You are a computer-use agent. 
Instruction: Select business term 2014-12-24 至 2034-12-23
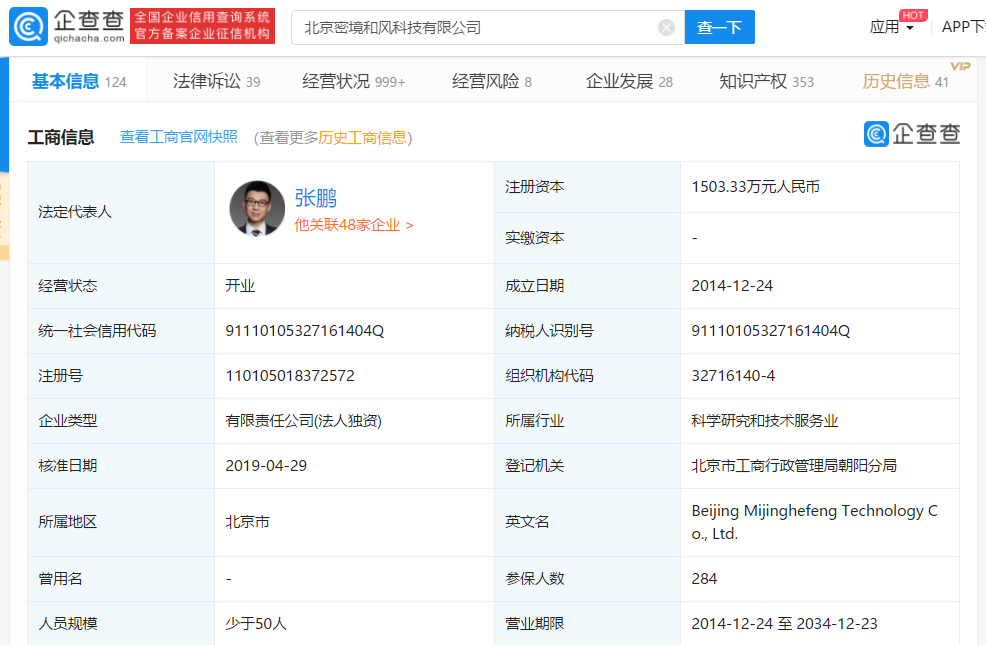click(x=784, y=624)
